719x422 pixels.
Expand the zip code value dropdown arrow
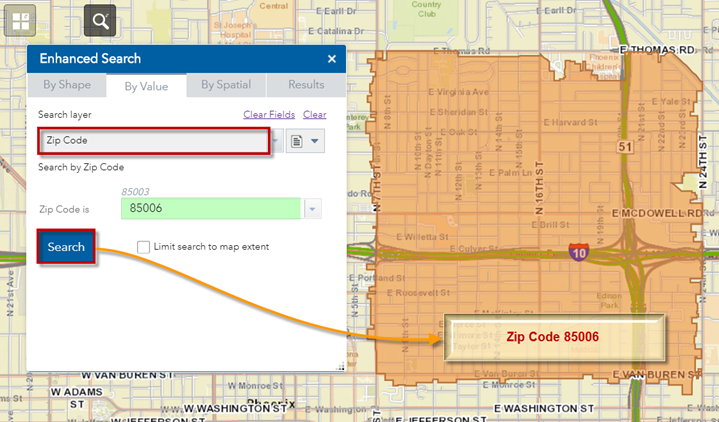[x=313, y=208]
